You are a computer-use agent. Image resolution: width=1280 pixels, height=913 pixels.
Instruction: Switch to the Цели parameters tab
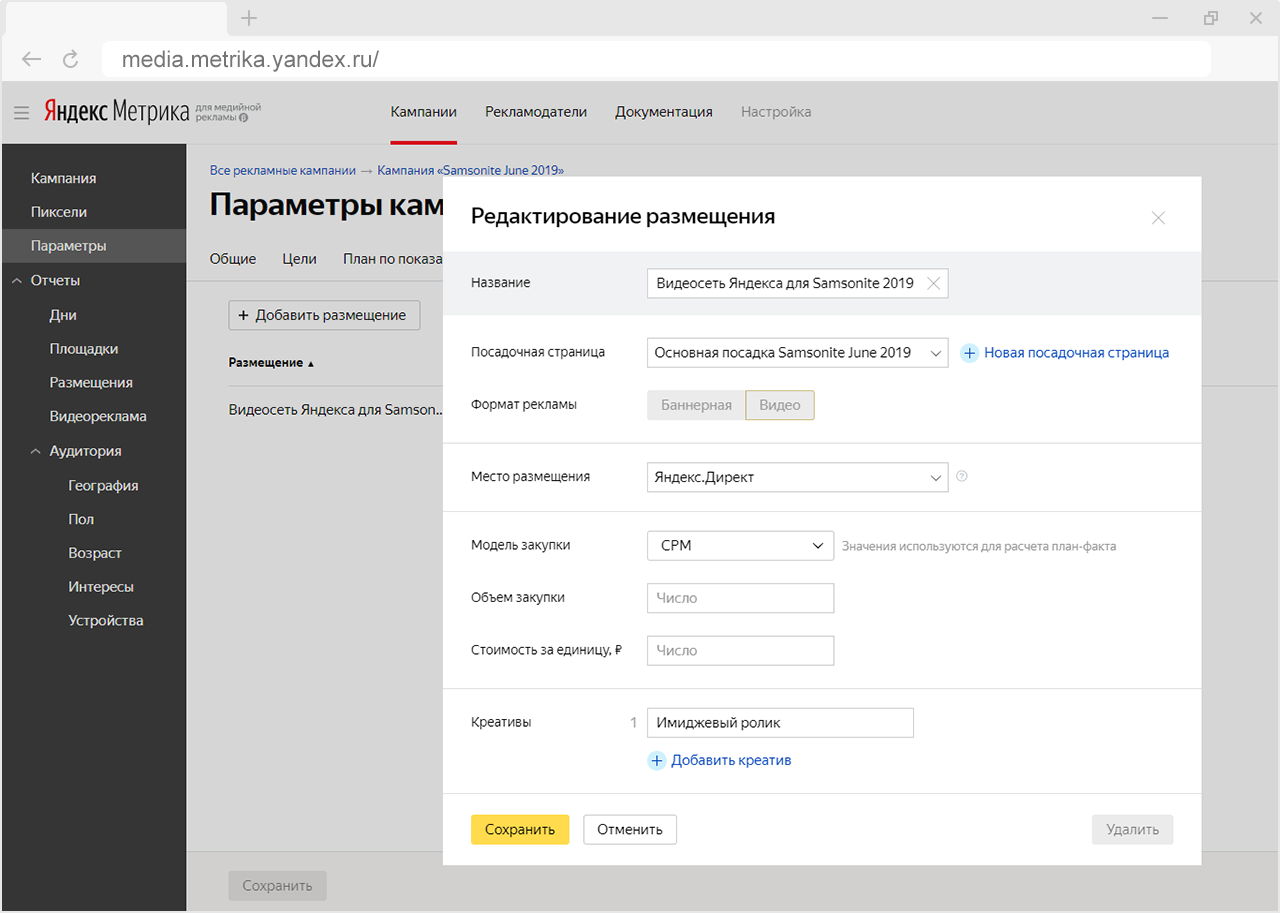[x=300, y=258]
